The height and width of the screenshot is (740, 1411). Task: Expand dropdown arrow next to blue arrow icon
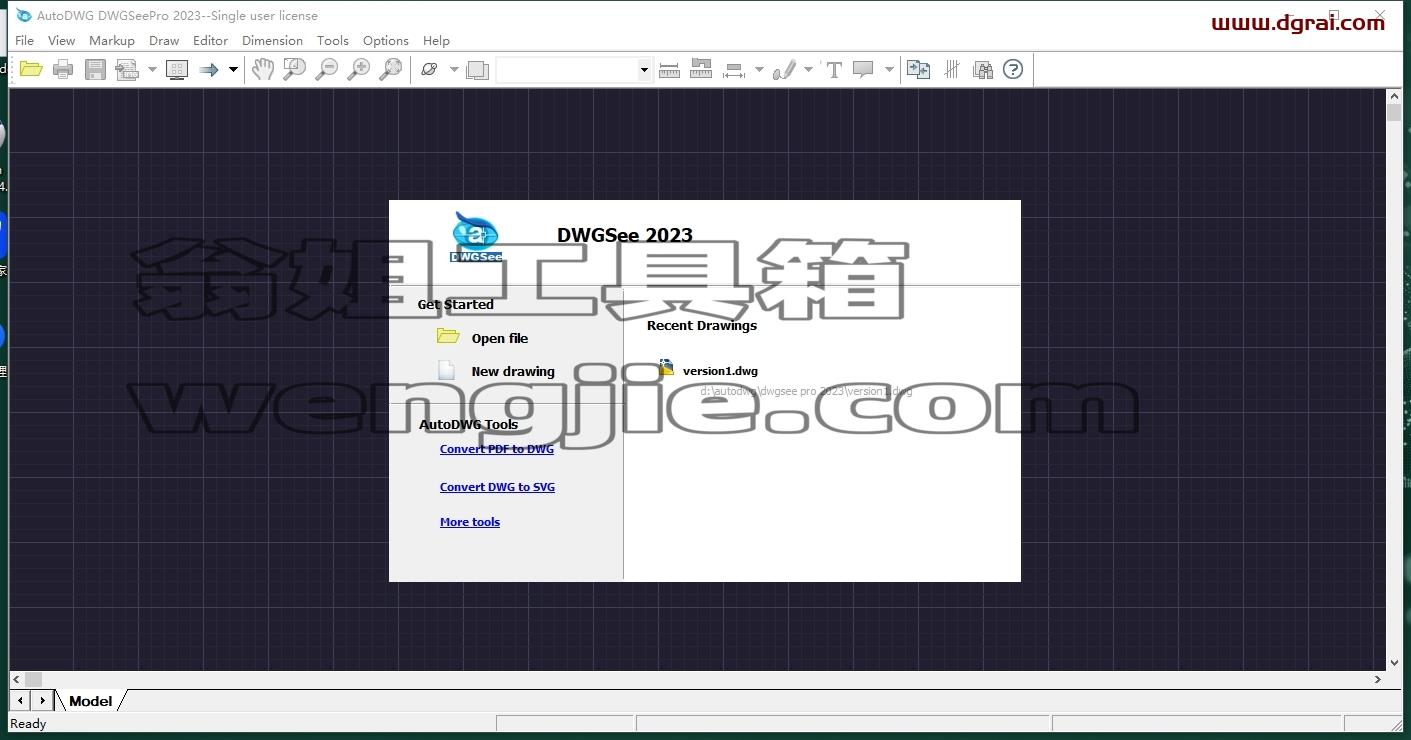point(233,70)
